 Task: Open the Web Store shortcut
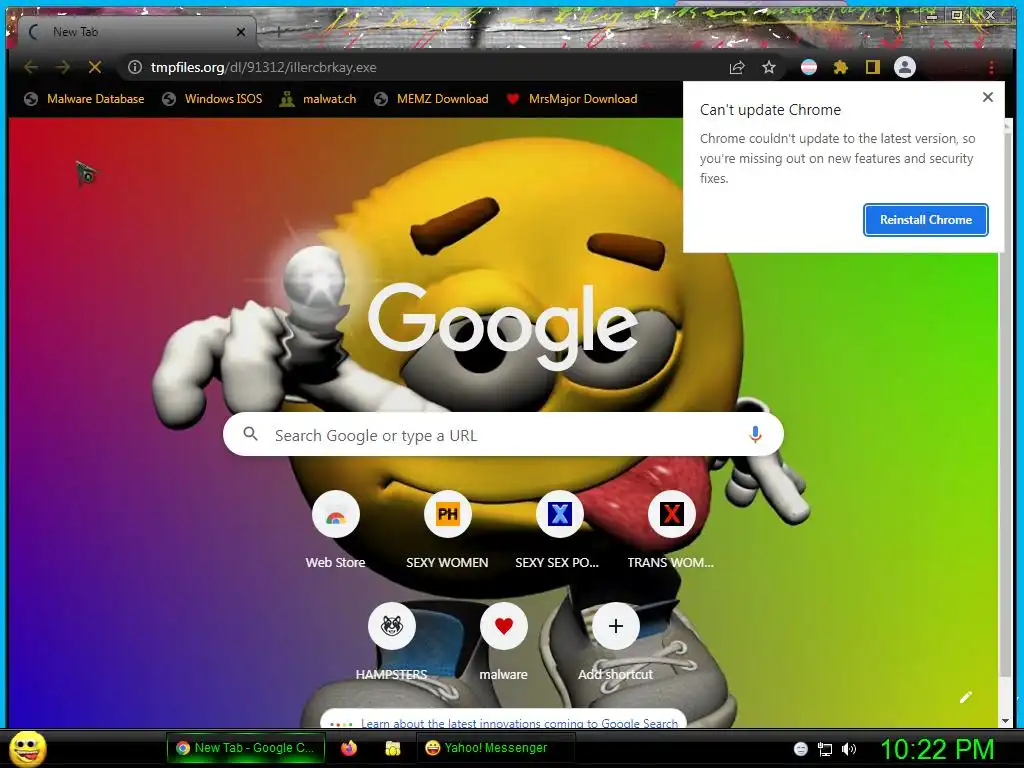click(336, 514)
